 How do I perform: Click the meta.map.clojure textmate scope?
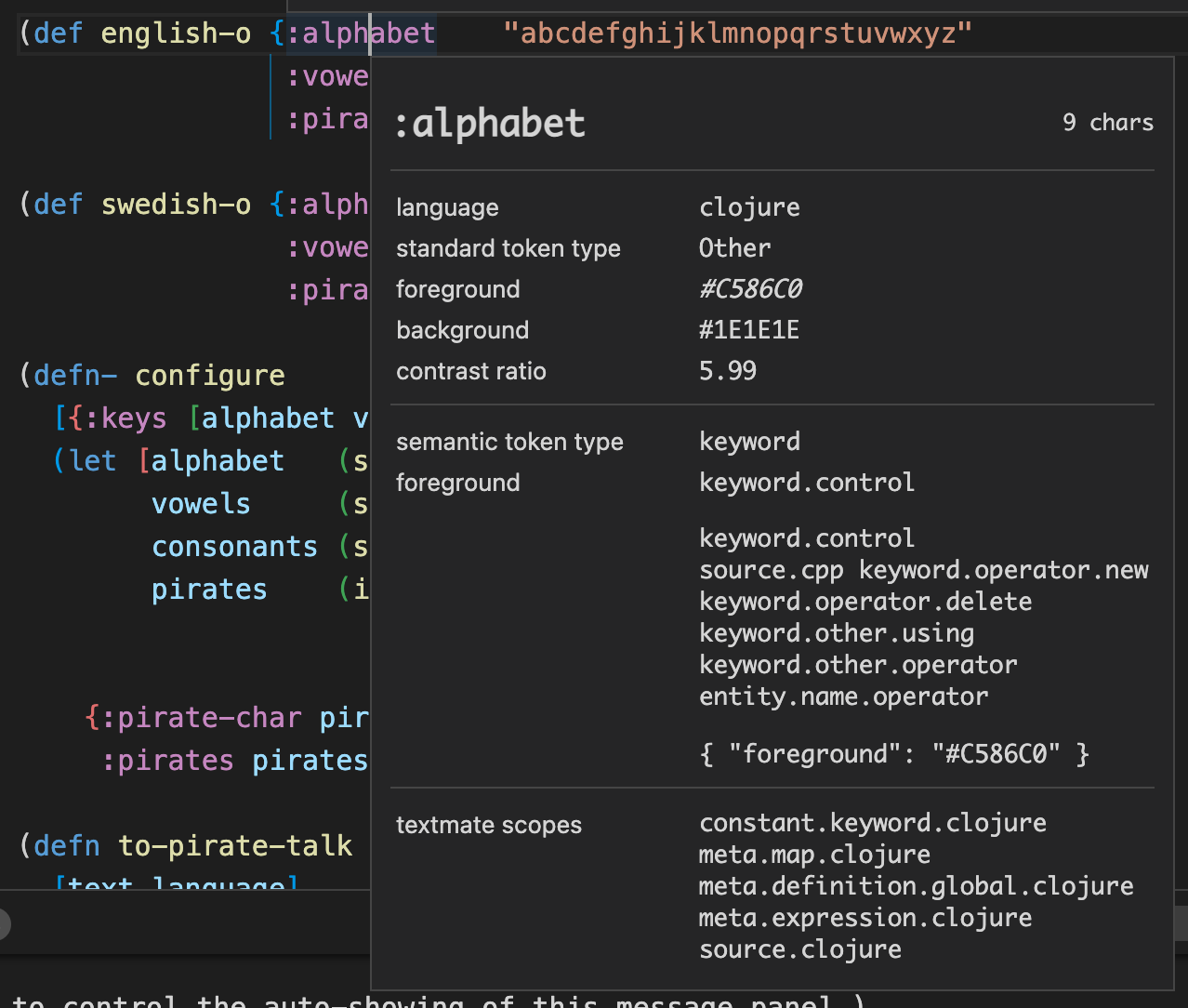(814, 855)
